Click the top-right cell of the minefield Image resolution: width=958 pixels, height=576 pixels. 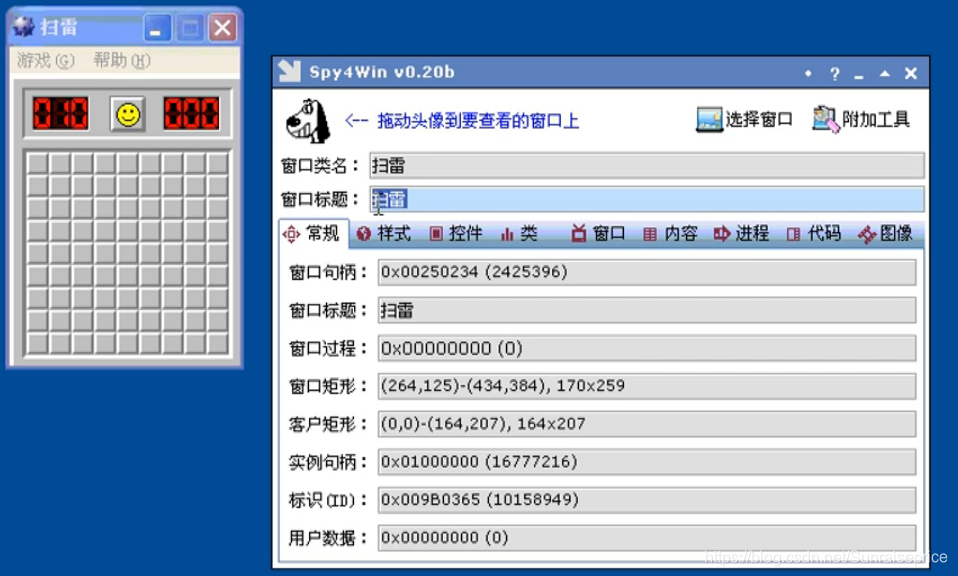point(217,163)
